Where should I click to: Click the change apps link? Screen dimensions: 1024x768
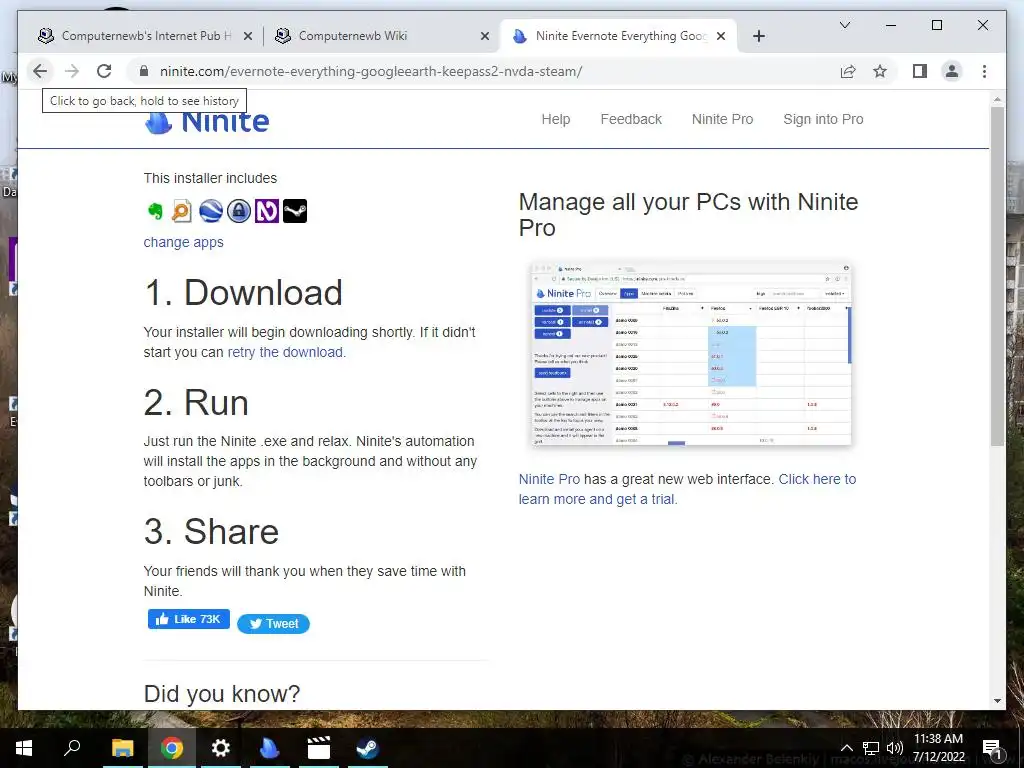[184, 242]
